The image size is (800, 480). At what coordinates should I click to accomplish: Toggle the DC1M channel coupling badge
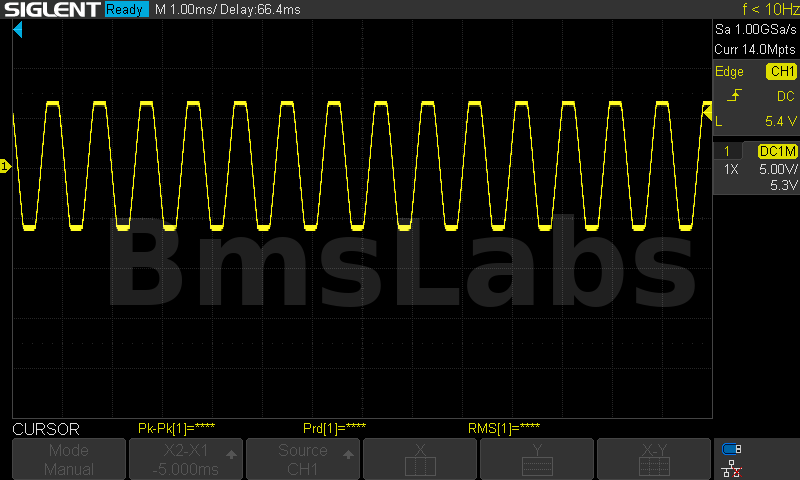tap(777, 150)
